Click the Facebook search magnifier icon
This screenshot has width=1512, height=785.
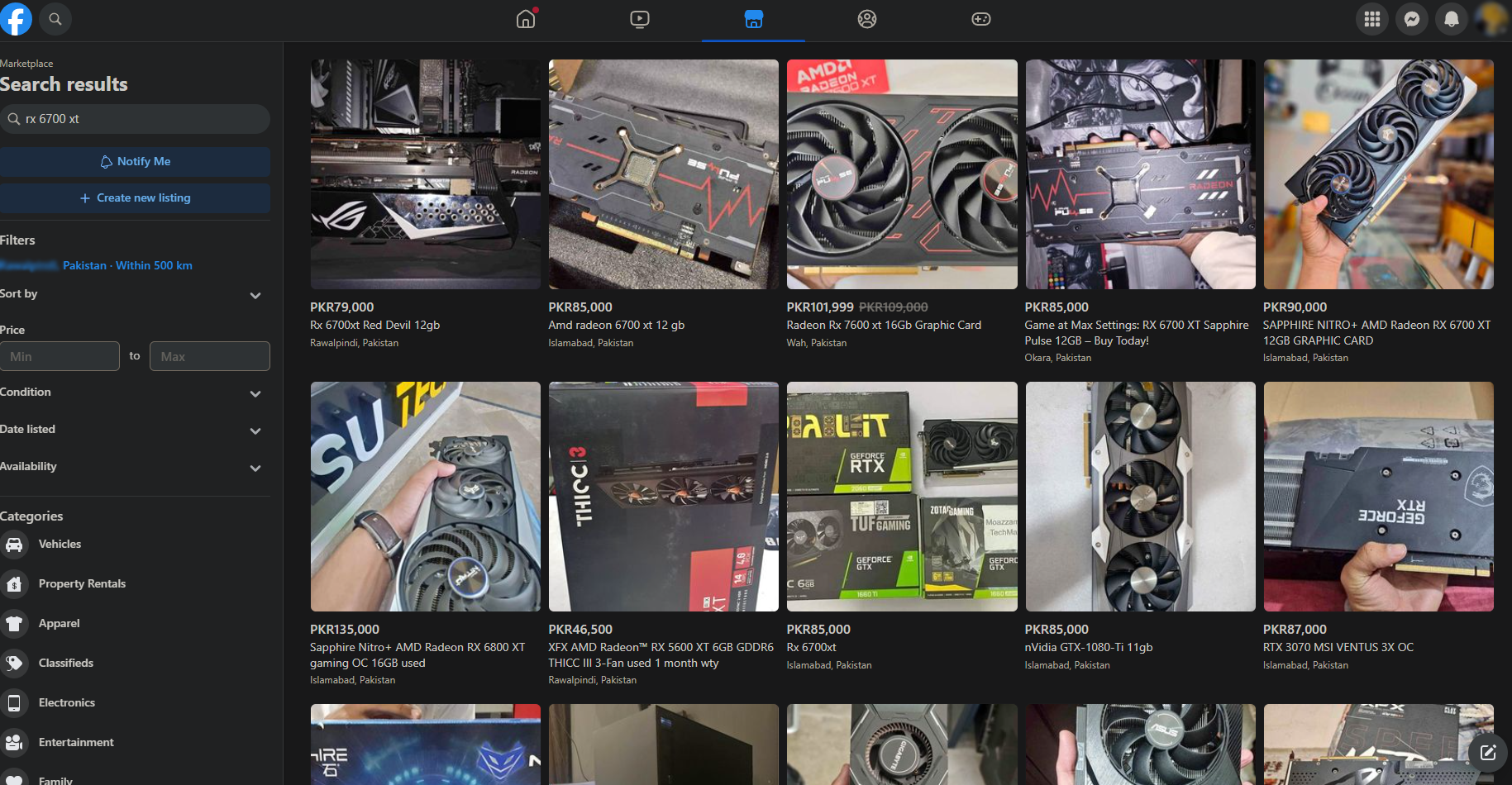coord(55,19)
